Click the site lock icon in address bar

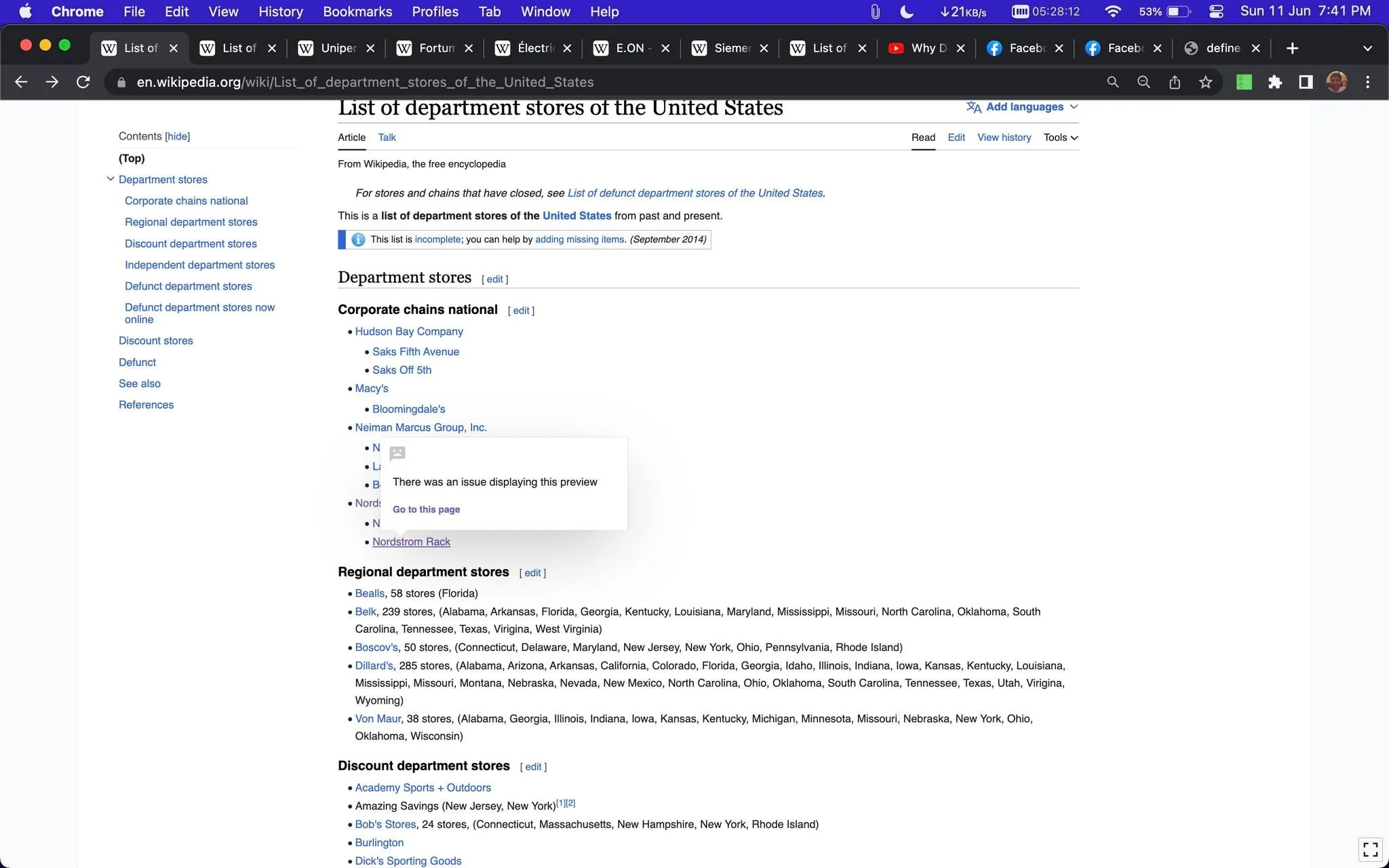121,82
